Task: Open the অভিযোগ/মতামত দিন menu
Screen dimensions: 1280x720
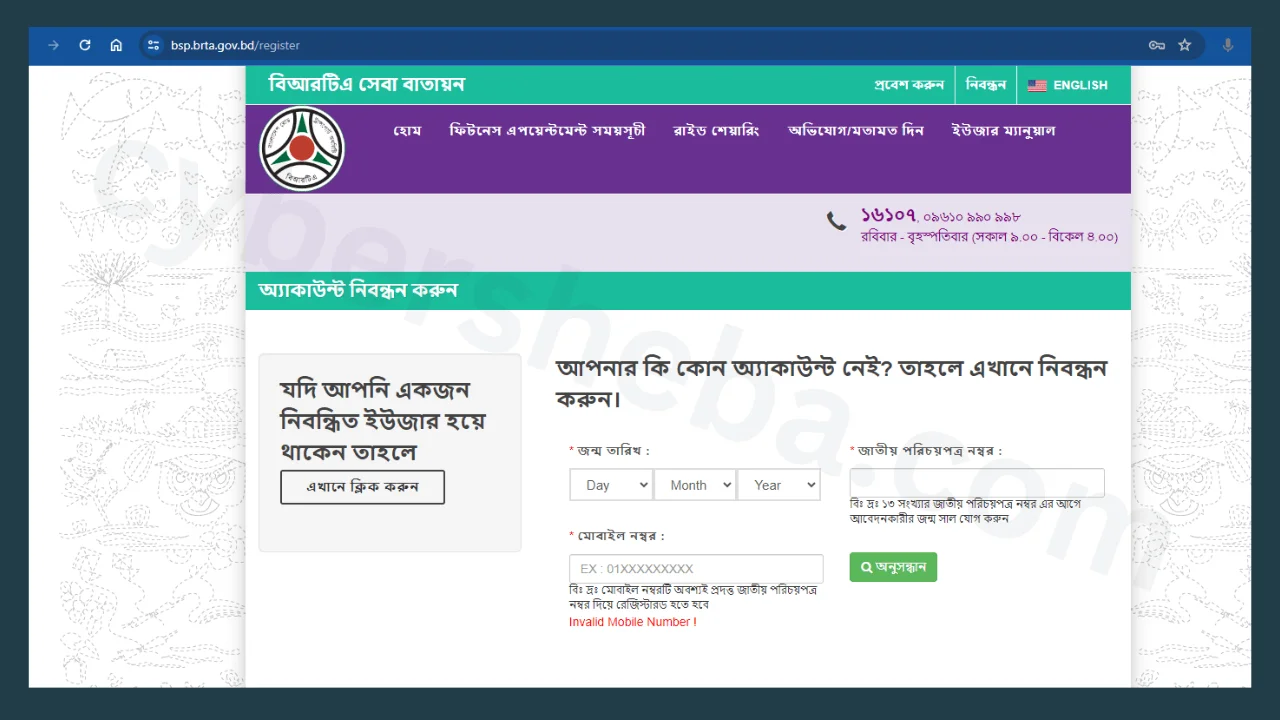Action: tap(858, 130)
